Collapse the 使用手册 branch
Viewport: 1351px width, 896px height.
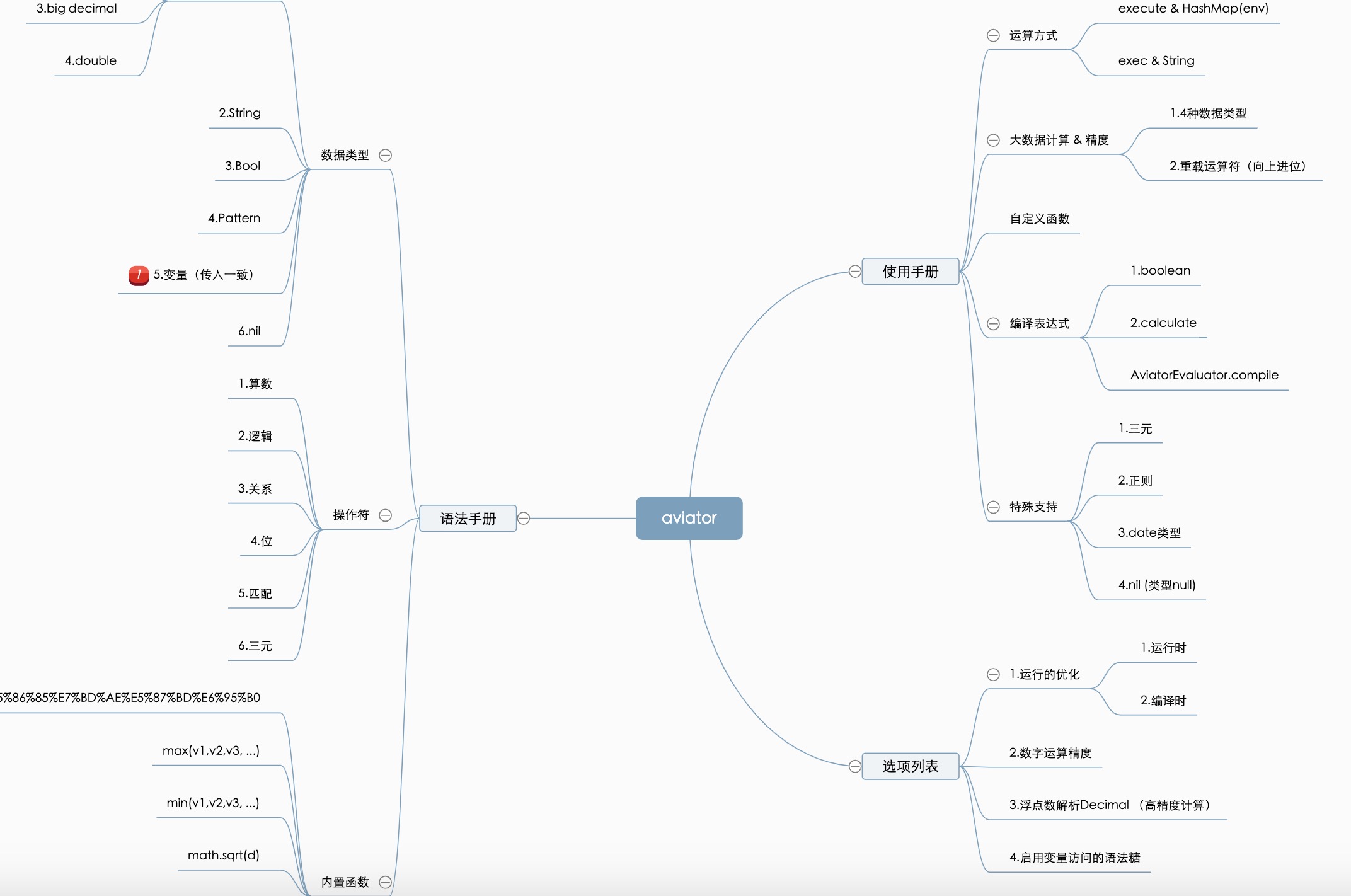pos(854,271)
